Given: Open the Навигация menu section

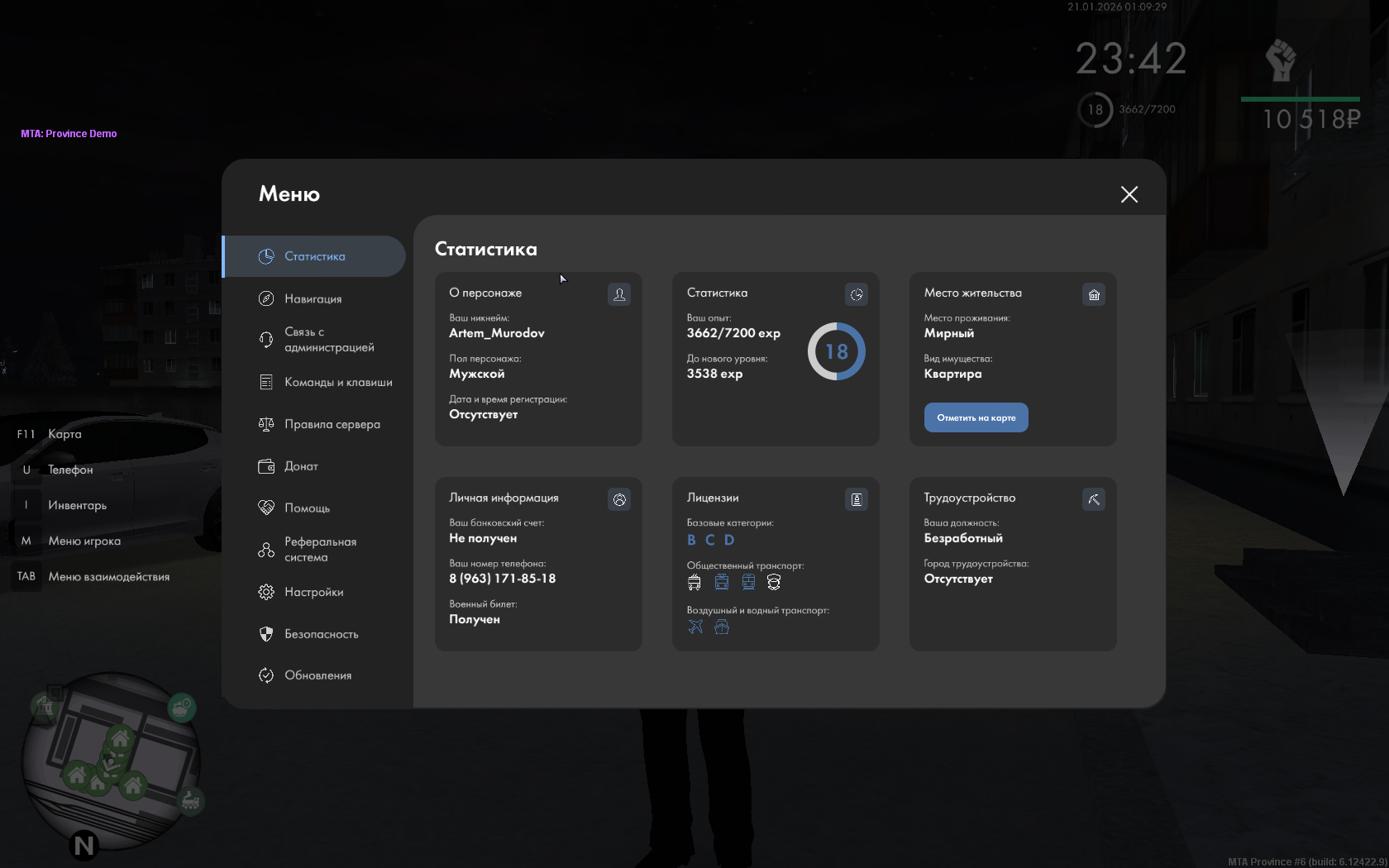Looking at the screenshot, I should [x=313, y=298].
